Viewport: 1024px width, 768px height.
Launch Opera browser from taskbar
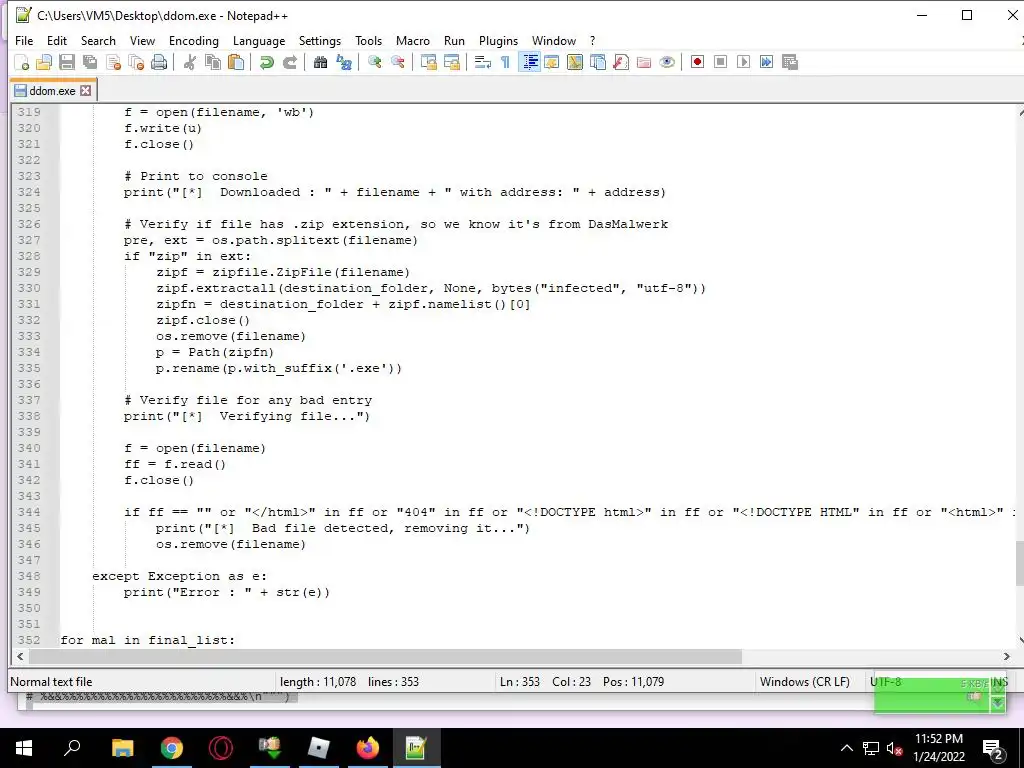(220, 748)
